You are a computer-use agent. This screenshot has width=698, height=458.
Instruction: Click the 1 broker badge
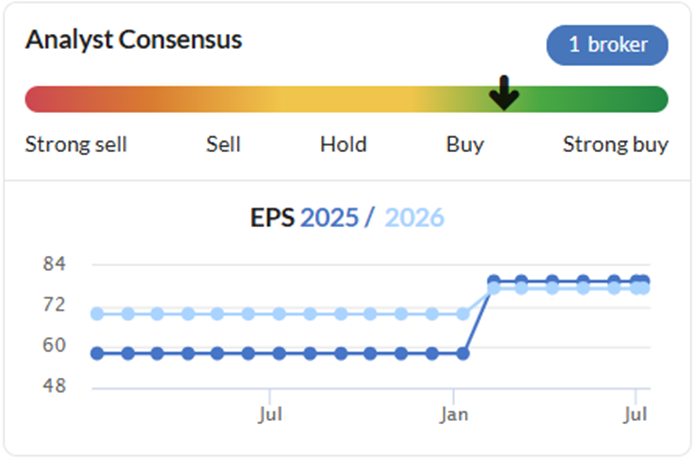pyautogui.click(x=607, y=45)
